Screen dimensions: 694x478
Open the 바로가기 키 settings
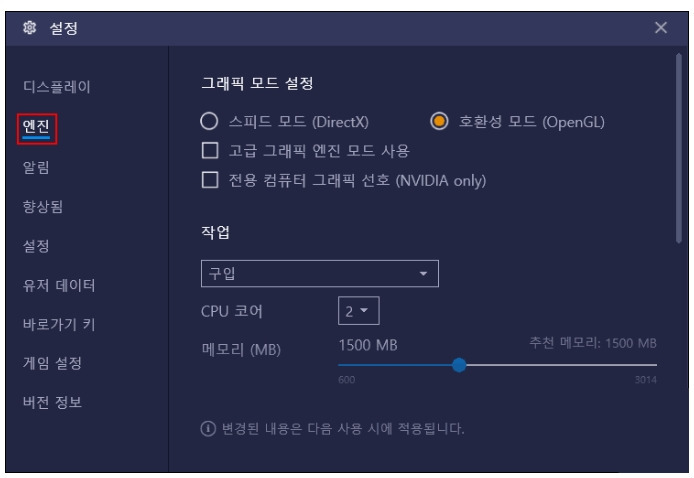[59, 324]
